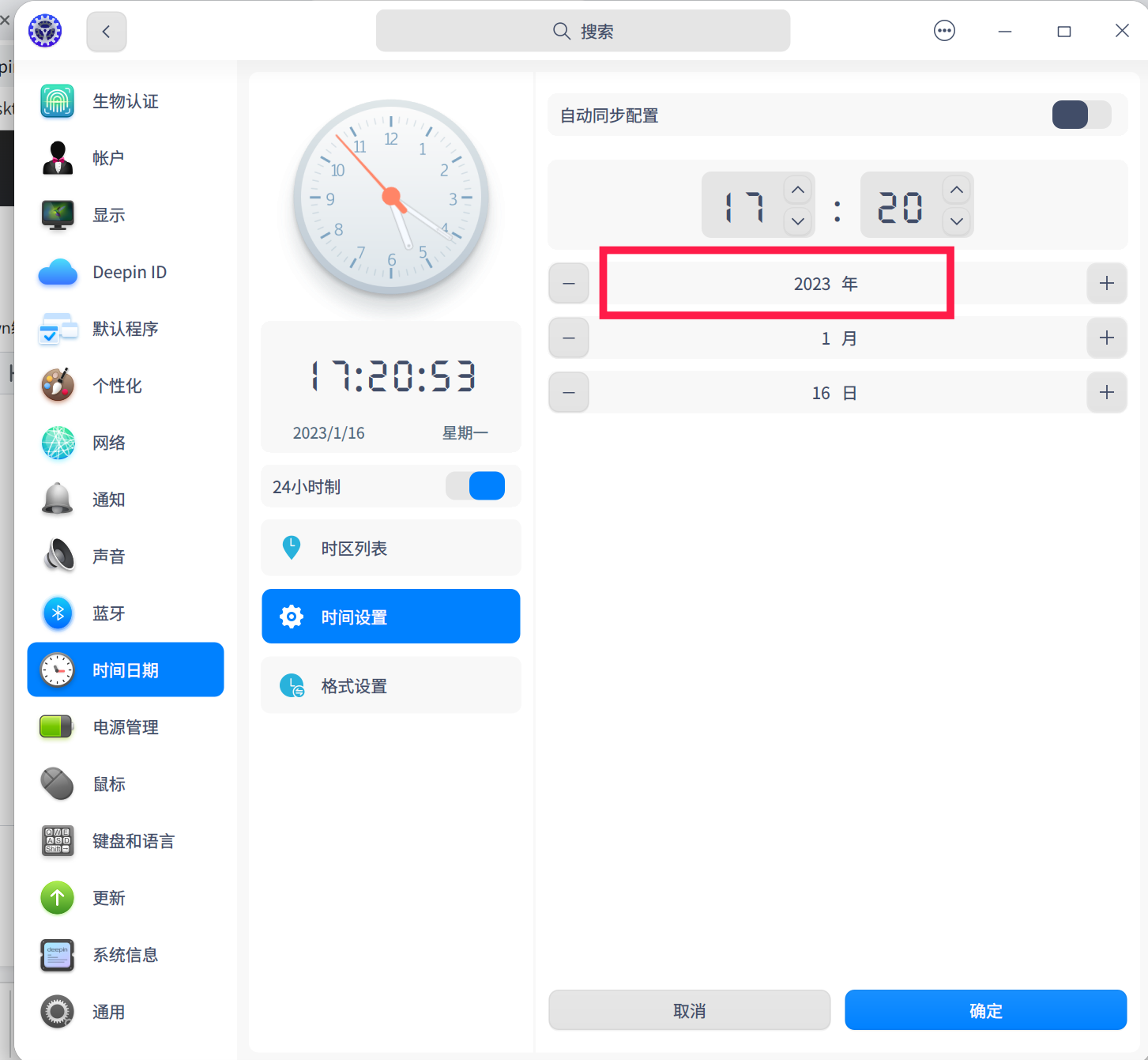The height and width of the screenshot is (1060, 1148).
Task: Open the 生物认证 fingerprint icon
Action: 58,101
